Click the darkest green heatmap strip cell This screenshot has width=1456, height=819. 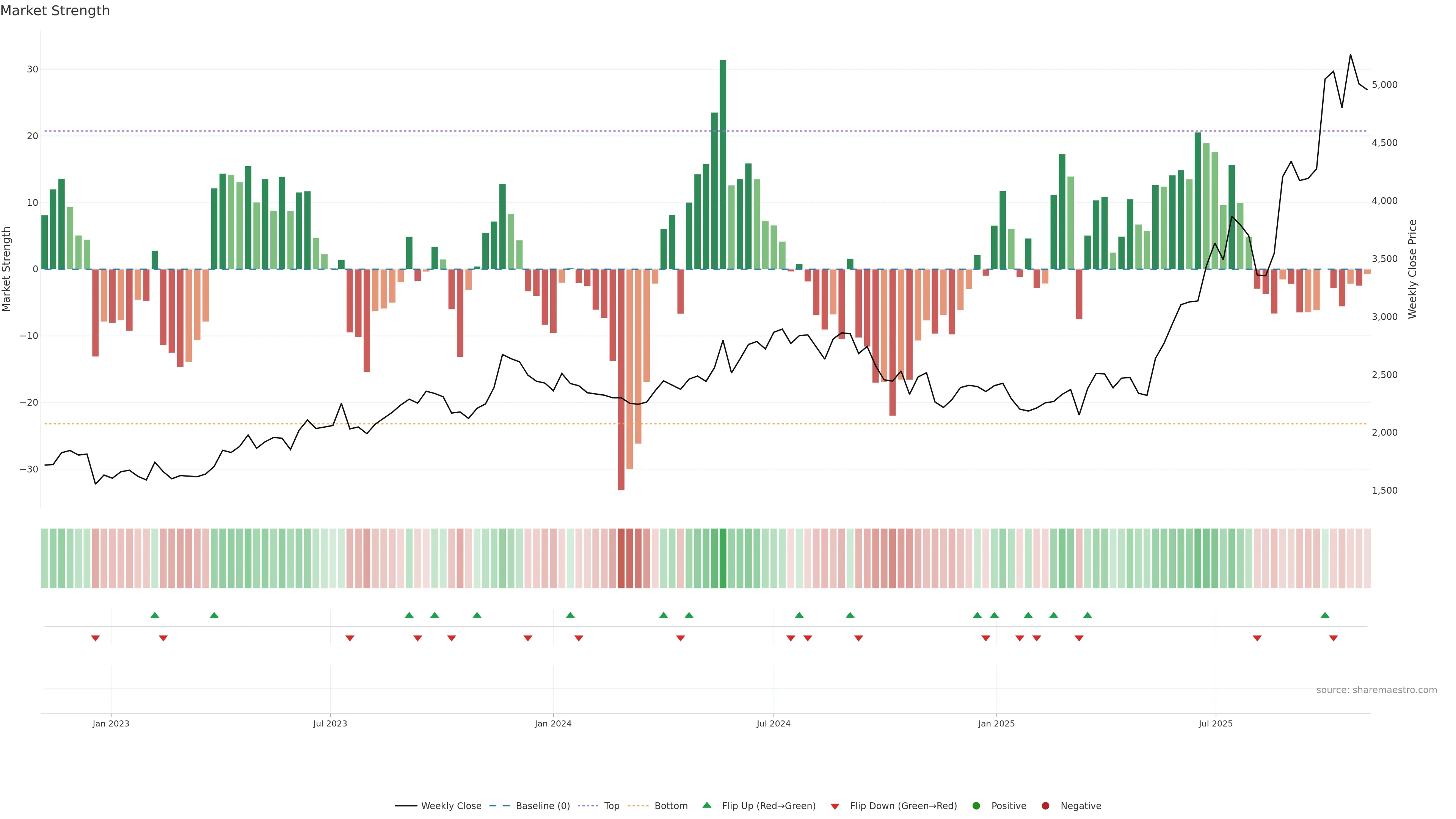[723, 558]
